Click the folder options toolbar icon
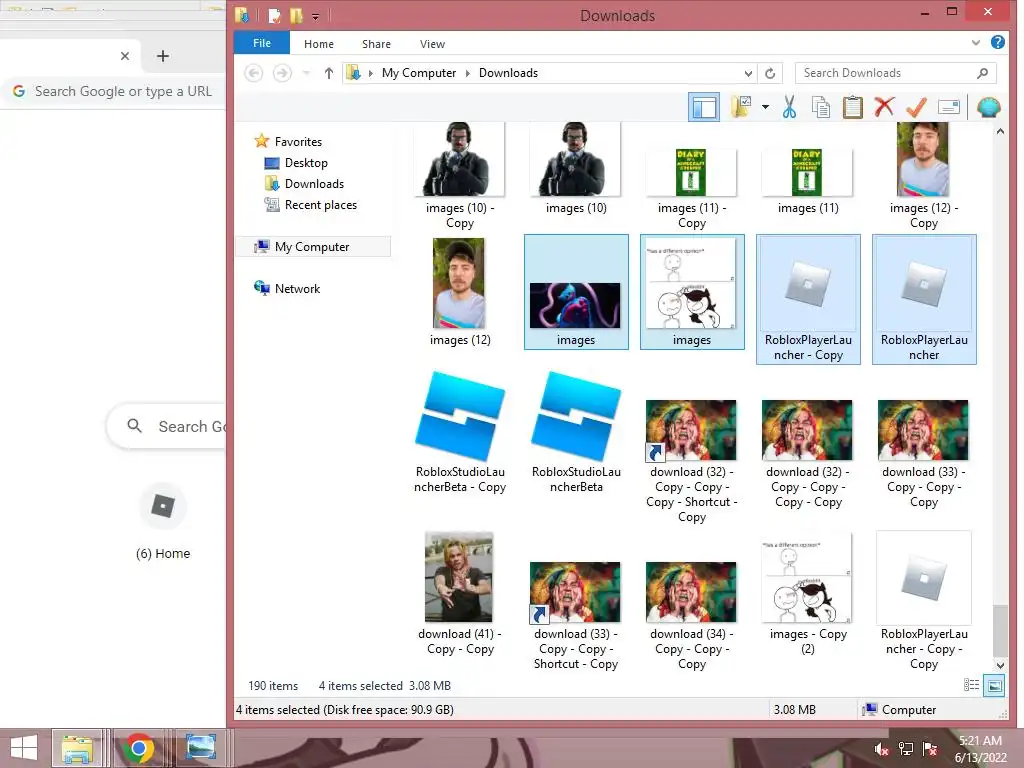 [x=741, y=107]
